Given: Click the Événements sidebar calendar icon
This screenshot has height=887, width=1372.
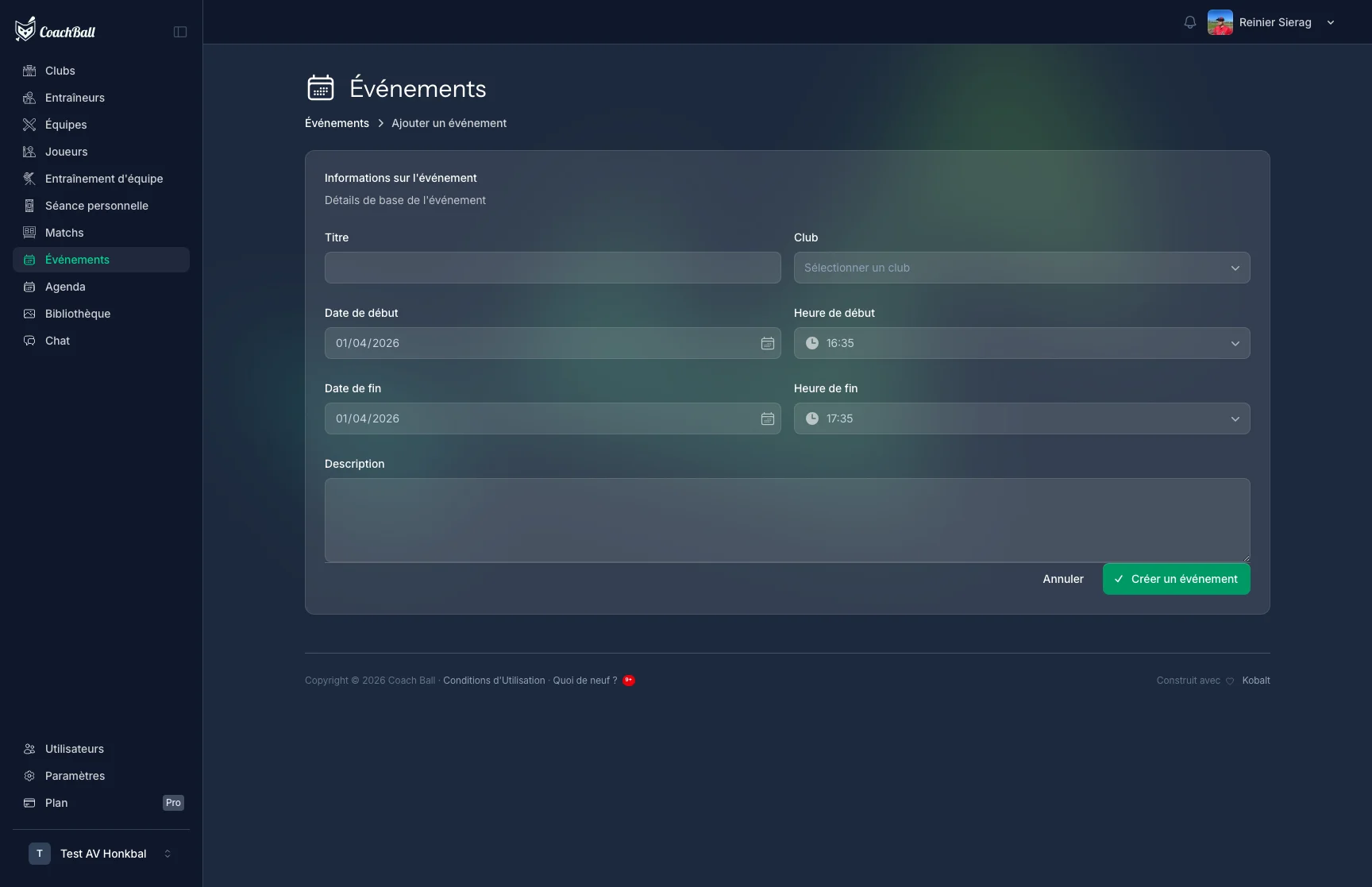Looking at the screenshot, I should tap(29, 260).
